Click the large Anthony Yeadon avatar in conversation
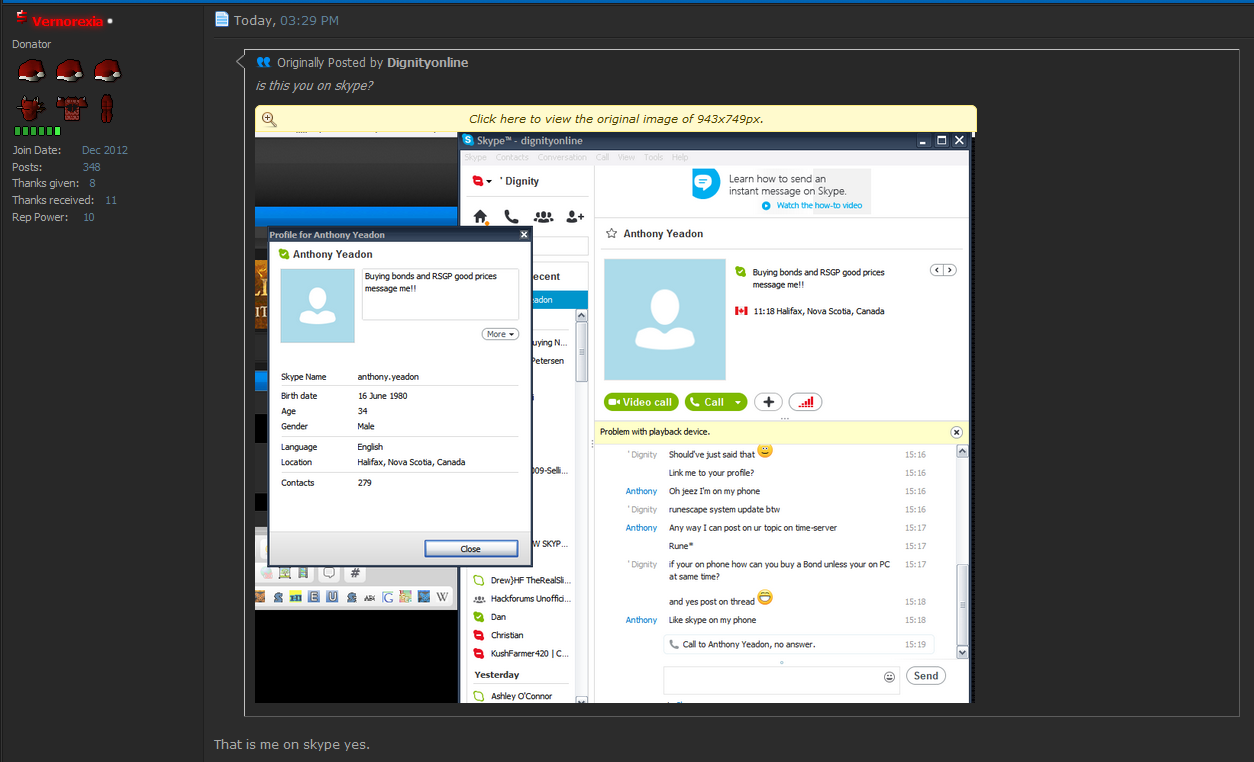Image resolution: width=1254 pixels, height=762 pixels. coord(665,319)
